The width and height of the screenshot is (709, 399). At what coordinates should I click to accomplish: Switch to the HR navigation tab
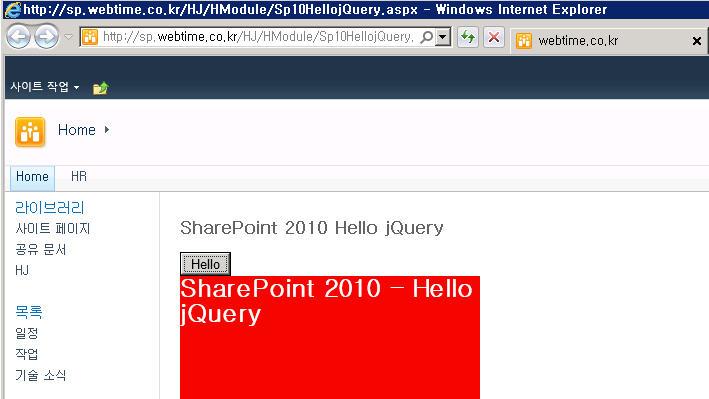point(79,176)
